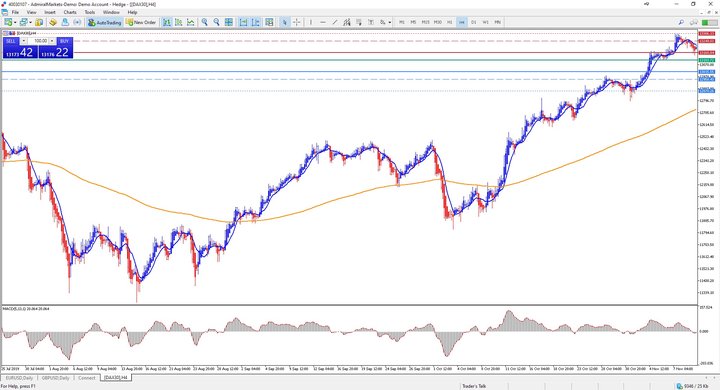The image size is (720, 390).
Task: Draw a horizontal line
Action: pyautogui.click(x=323, y=22)
